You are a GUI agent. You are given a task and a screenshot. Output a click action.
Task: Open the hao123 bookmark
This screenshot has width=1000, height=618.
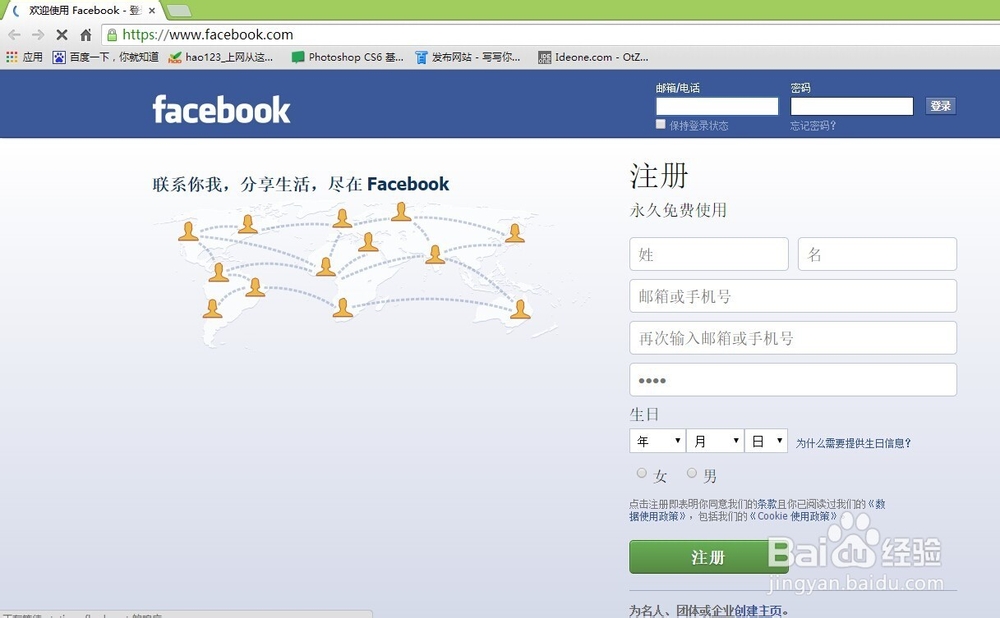point(220,57)
